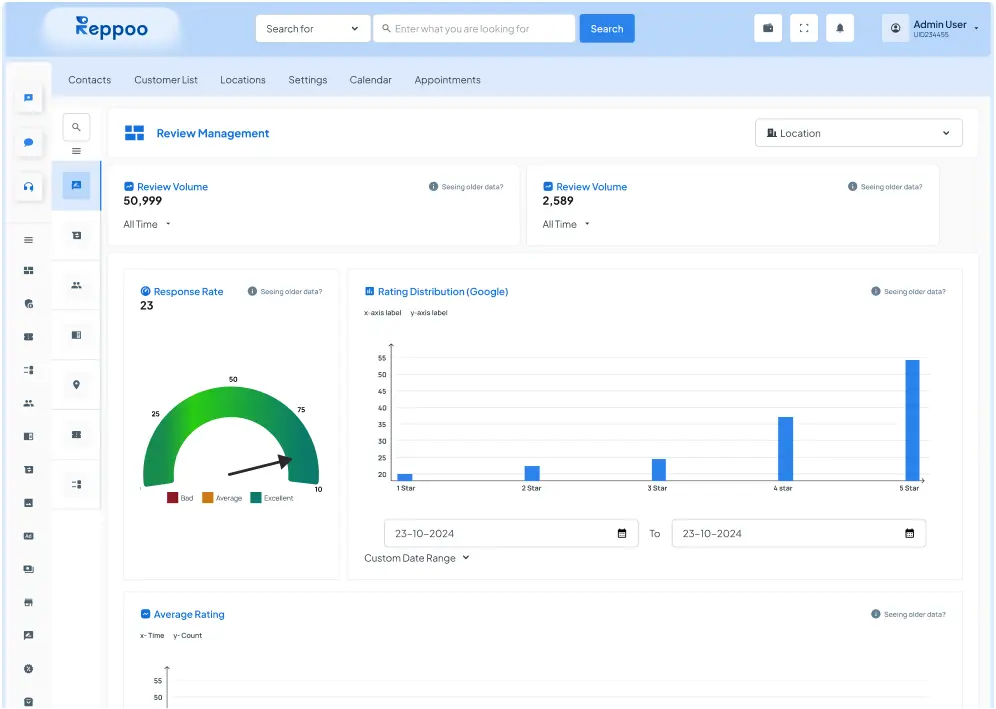Open the image gallery icon in left rail
The width and height of the screenshot is (996, 709).
point(29,503)
